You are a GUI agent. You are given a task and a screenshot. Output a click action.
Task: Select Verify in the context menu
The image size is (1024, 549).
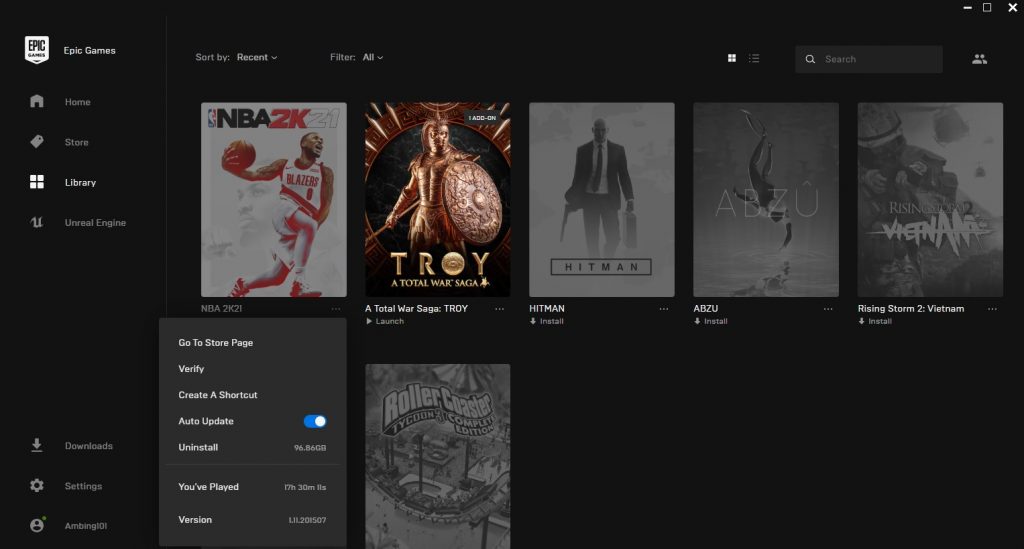point(191,369)
